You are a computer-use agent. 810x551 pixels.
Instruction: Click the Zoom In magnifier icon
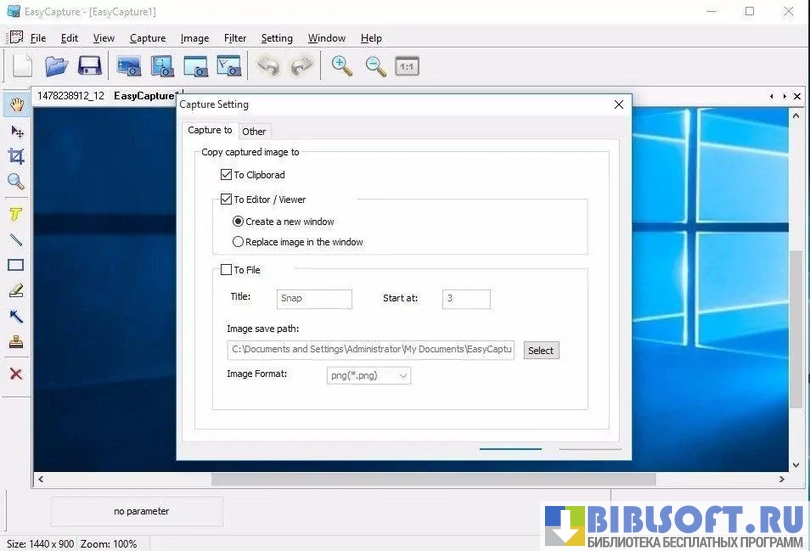pos(342,67)
